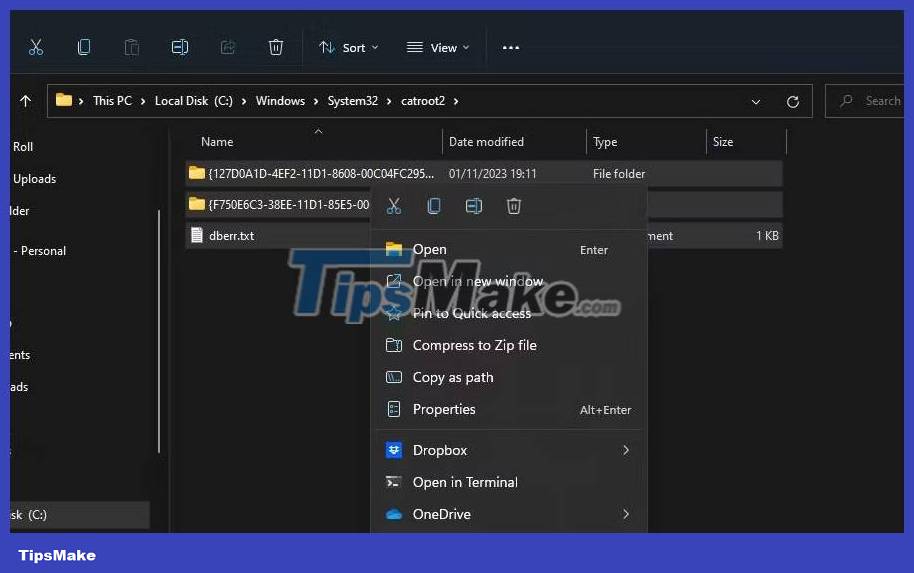Choose Open in new window
914x573 pixels.
click(x=509, y=282)
